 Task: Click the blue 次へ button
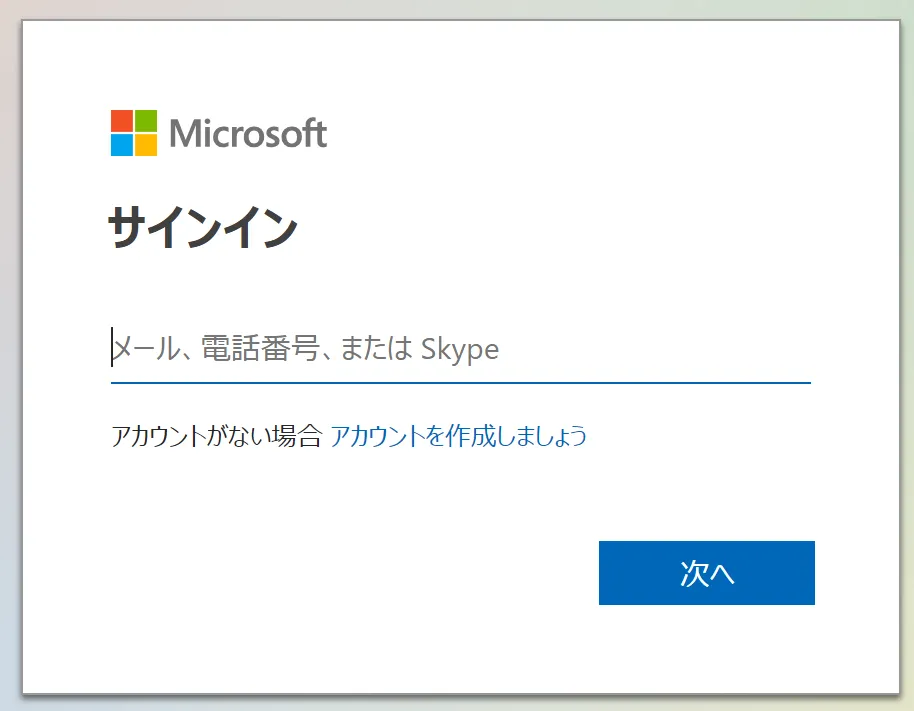pyautogui.click(x=706, y=573)
